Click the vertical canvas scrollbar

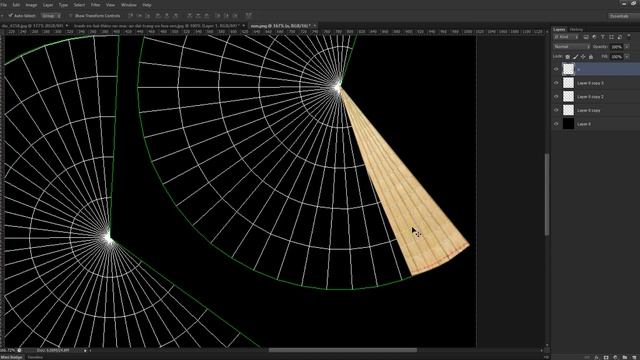547,195
